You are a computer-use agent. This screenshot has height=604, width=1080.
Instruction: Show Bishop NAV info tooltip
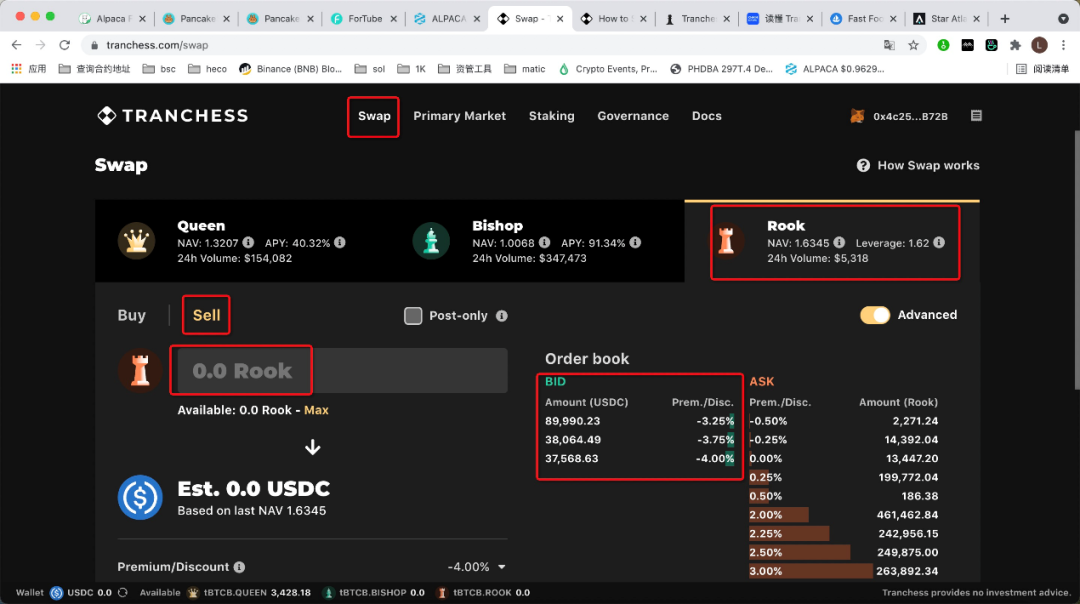(x=544, y=242)
